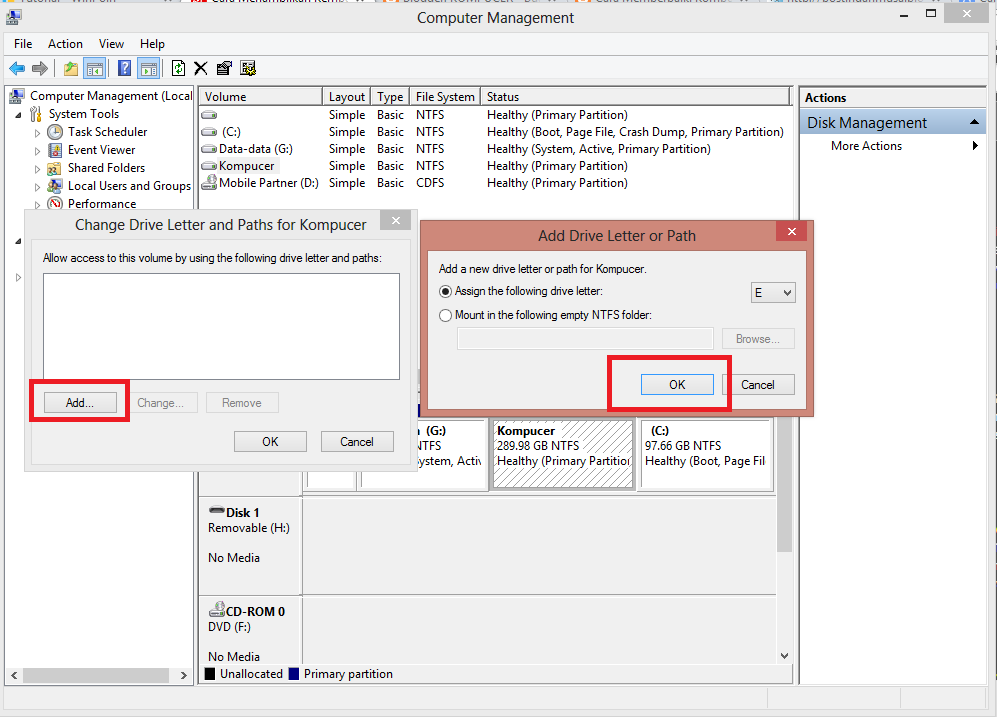Click the Layout column header

[347, 97]
